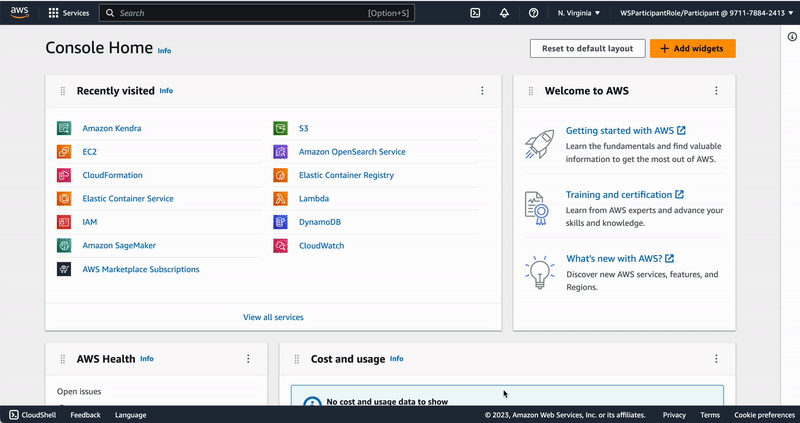This screenshot has height=423, width=800.
Task: Open the help question mark menu
Action: [x=533, y=13]
